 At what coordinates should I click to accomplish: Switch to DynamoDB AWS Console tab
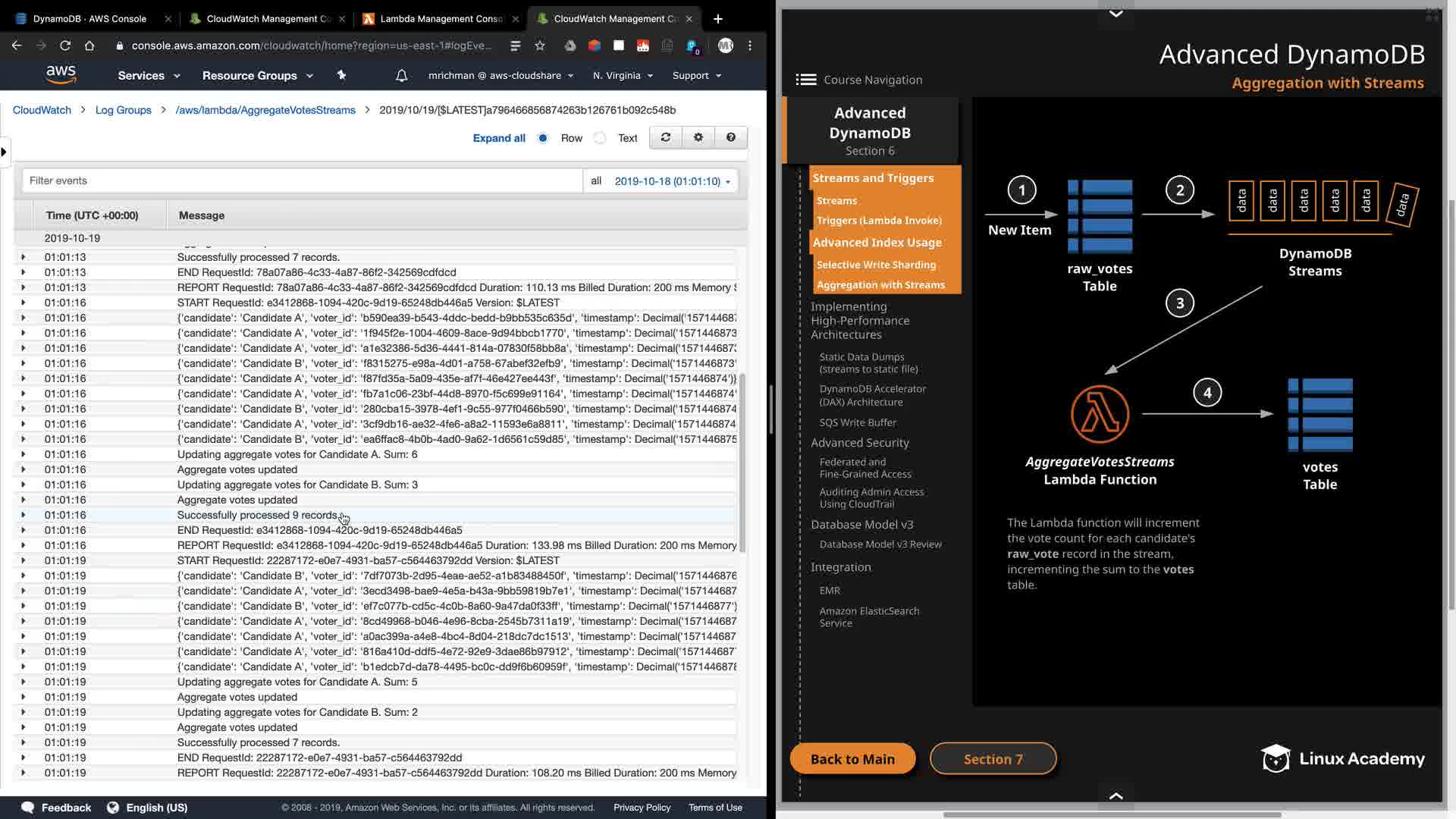click(89, 18)
